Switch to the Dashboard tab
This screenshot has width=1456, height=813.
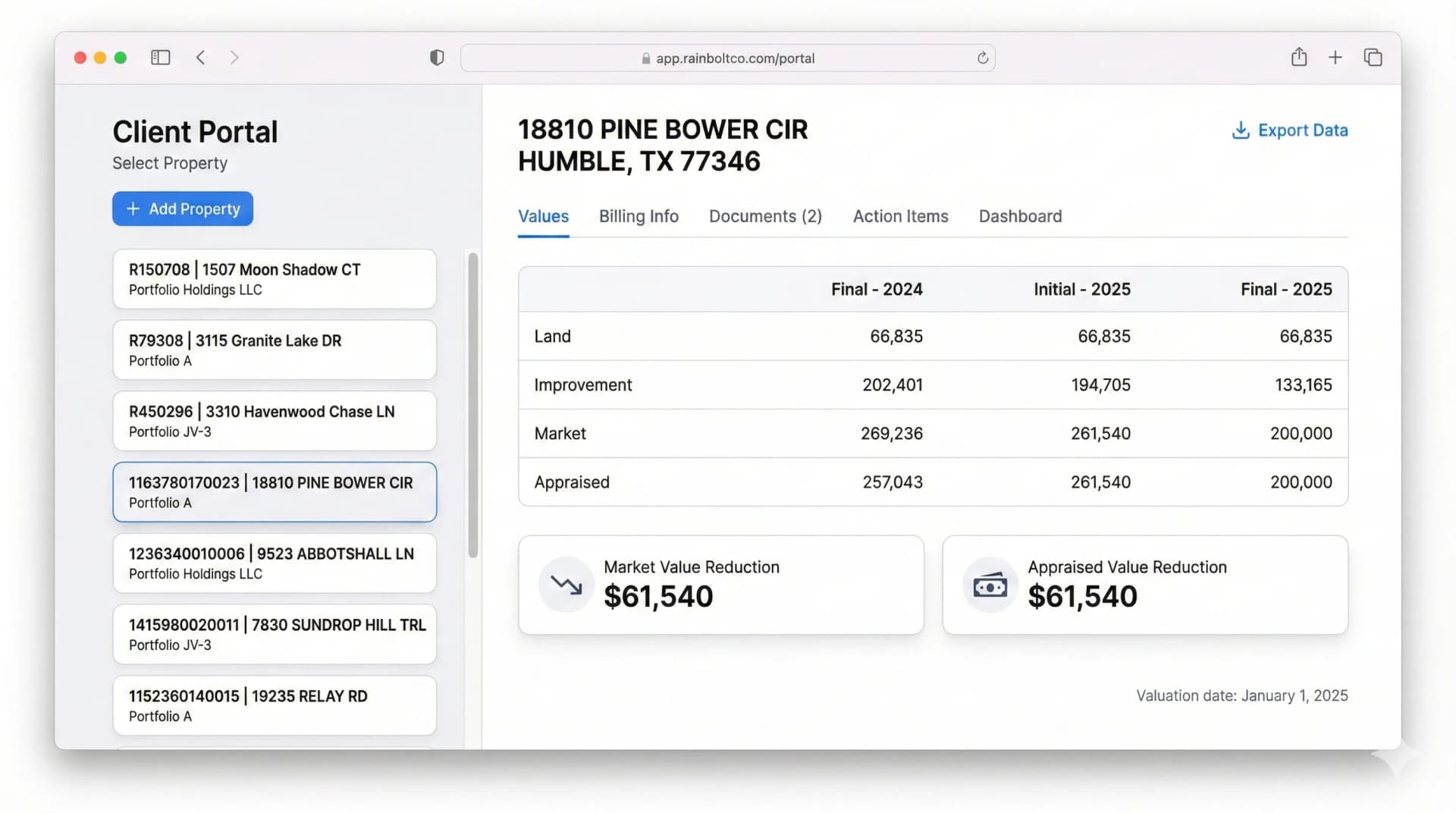[1020, 217]
